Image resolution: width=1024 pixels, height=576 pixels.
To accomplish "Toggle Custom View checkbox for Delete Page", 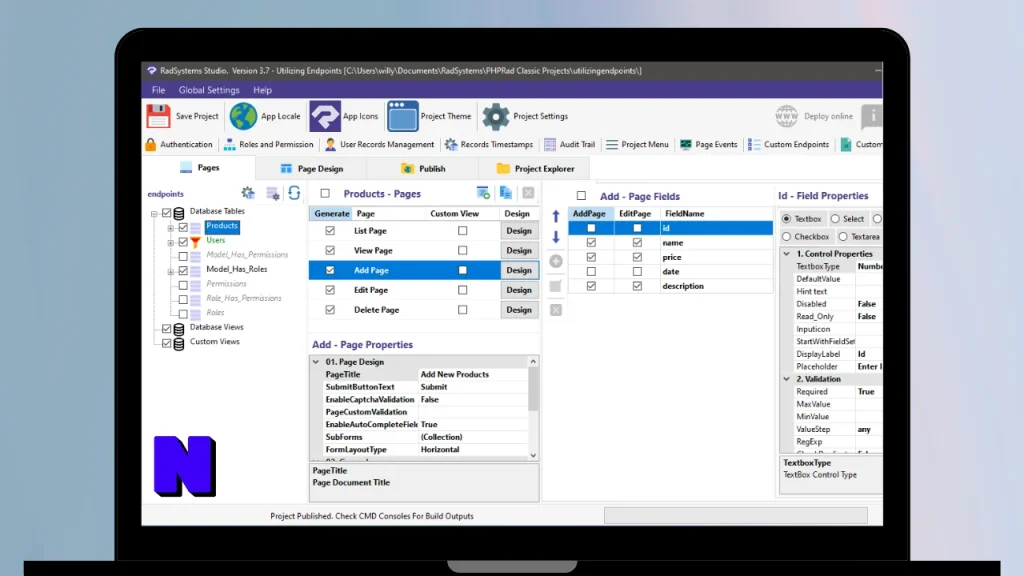I will click(x=462, y=310).
